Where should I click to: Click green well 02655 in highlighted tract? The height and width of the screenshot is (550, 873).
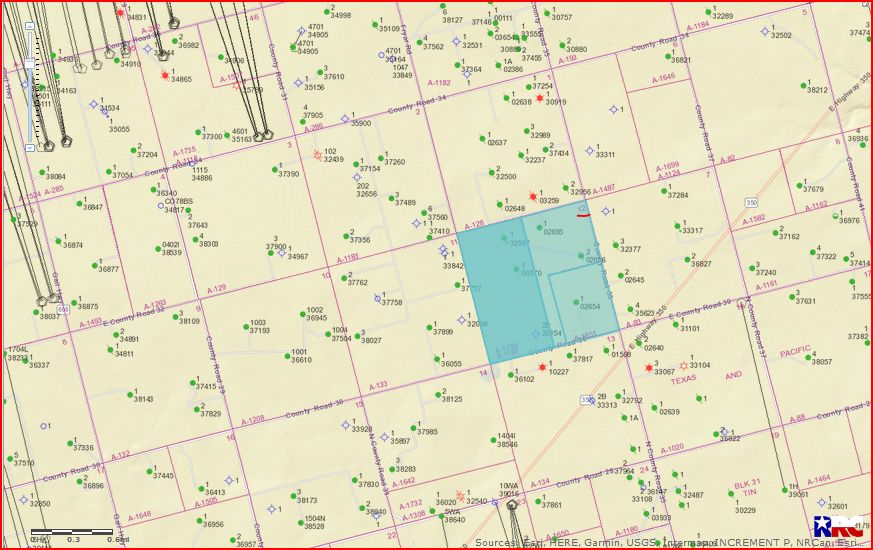(x=539, y=227)
